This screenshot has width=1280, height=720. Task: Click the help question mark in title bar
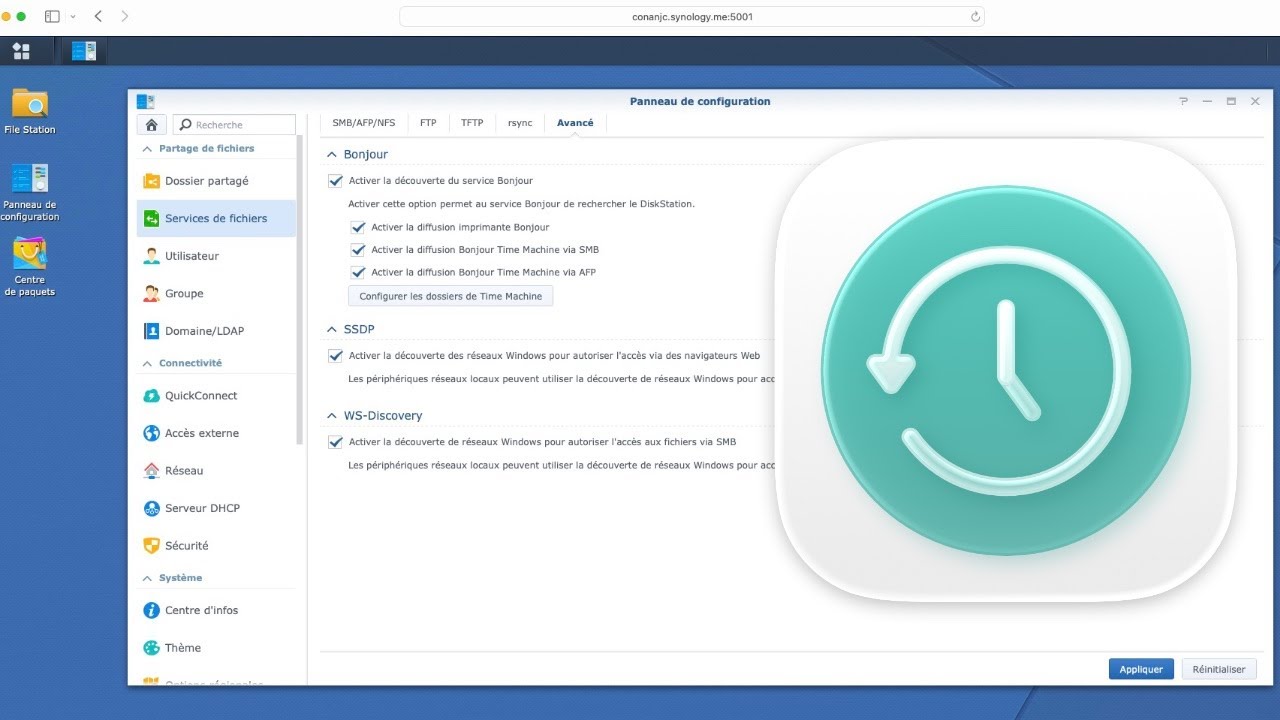pyautogui.click(x=1184, y=101)
